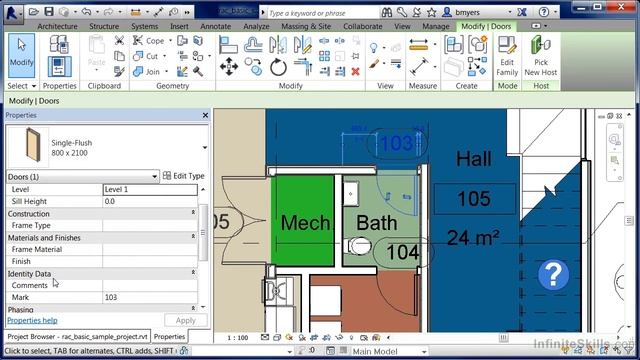Click the Comments value field
640x360 pixels.
150,285
